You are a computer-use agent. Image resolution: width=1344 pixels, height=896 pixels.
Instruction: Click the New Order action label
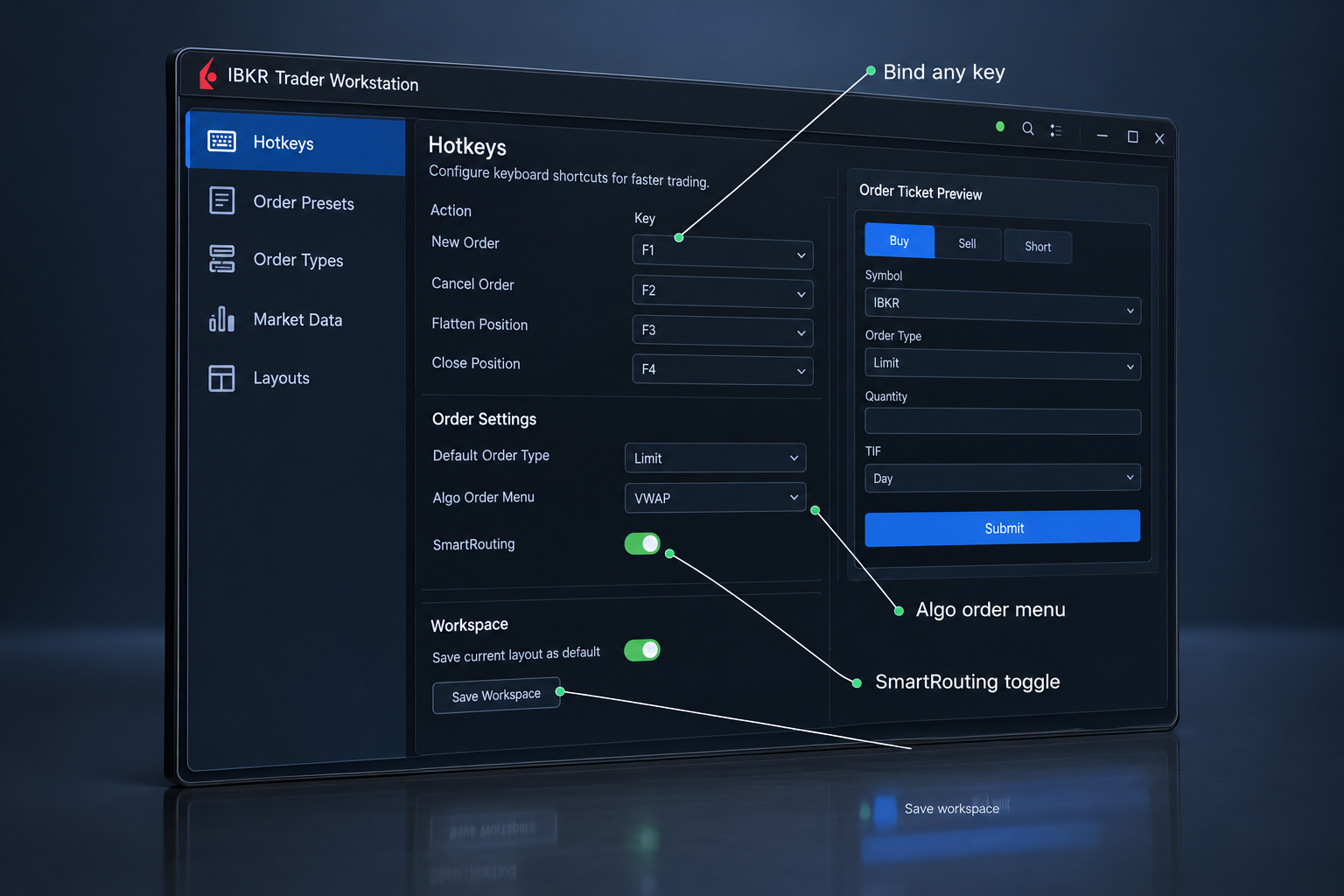465,242
